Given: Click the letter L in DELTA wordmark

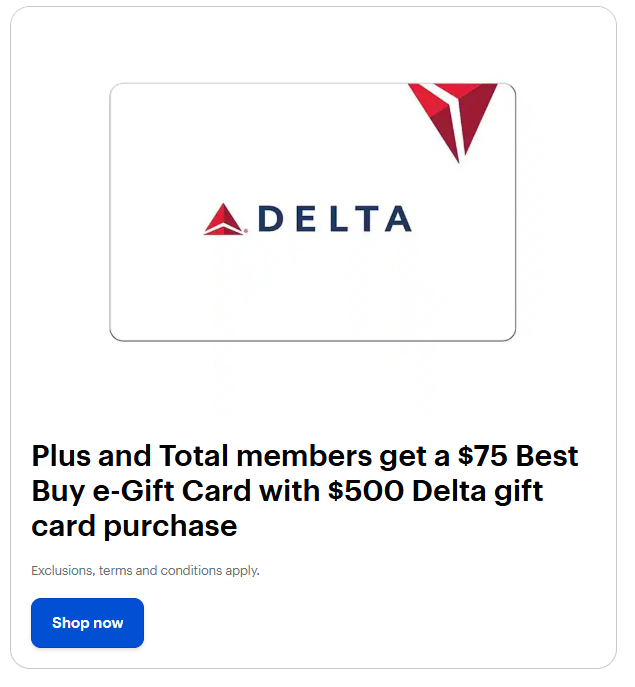Looking at the screenshot, I should pos(339,219).
